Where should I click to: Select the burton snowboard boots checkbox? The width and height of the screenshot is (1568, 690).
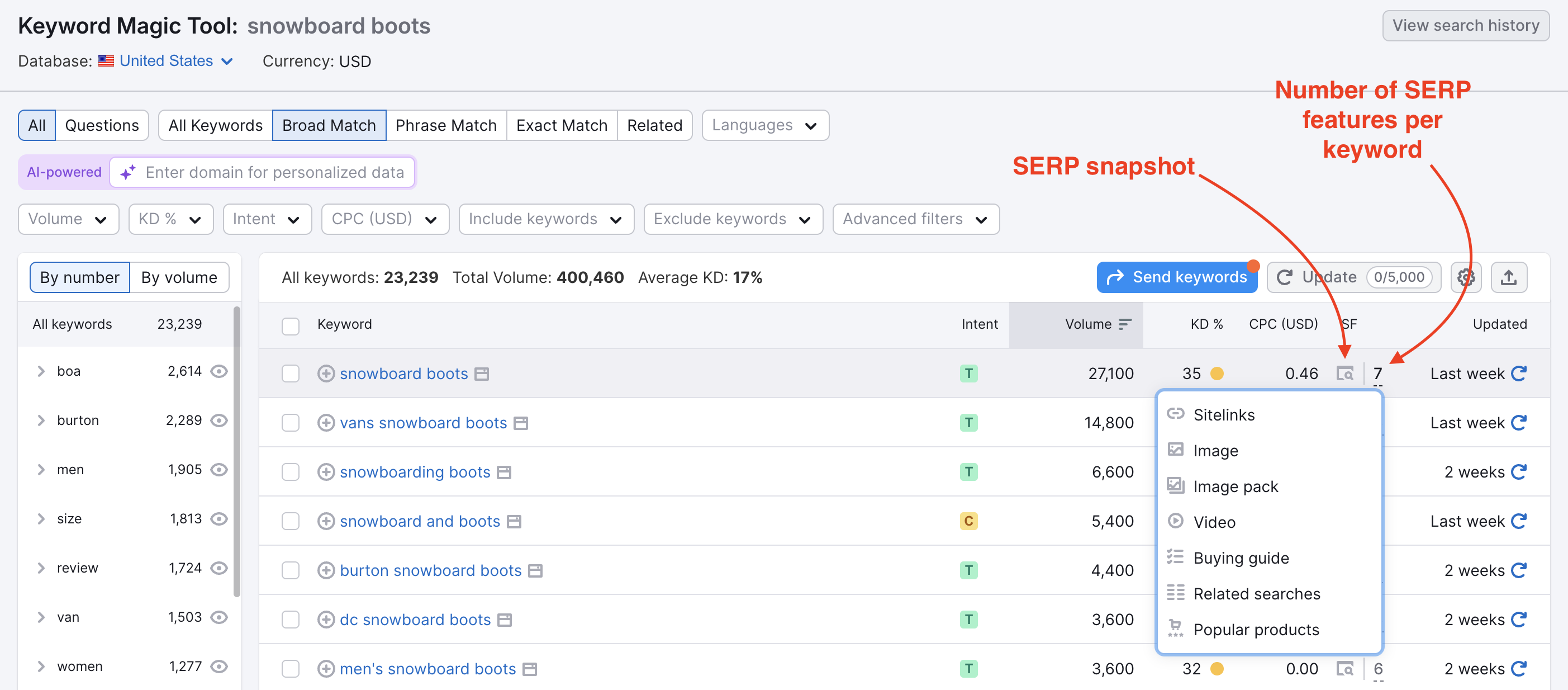[x=291, y=570]
